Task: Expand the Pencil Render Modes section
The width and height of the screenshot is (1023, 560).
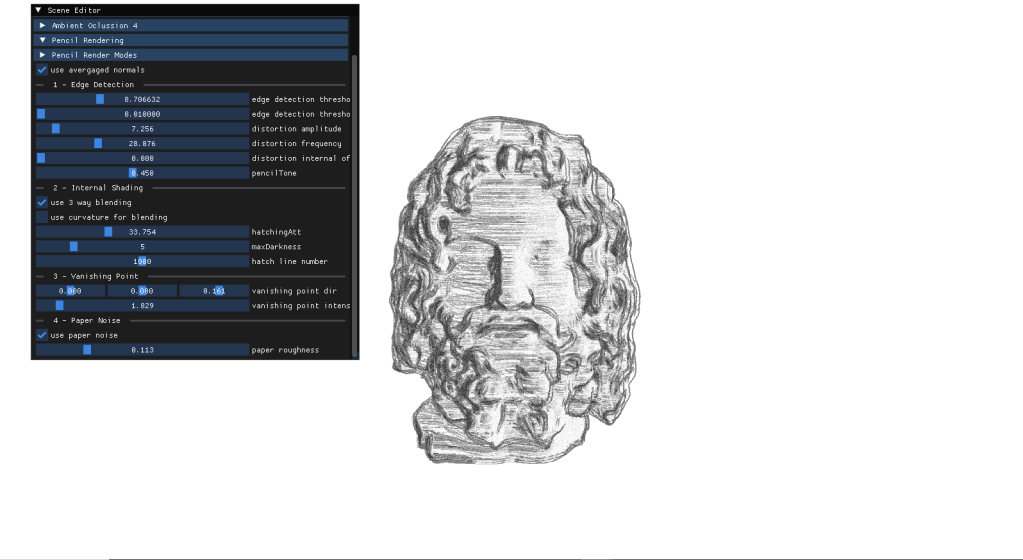Action: 43,55
